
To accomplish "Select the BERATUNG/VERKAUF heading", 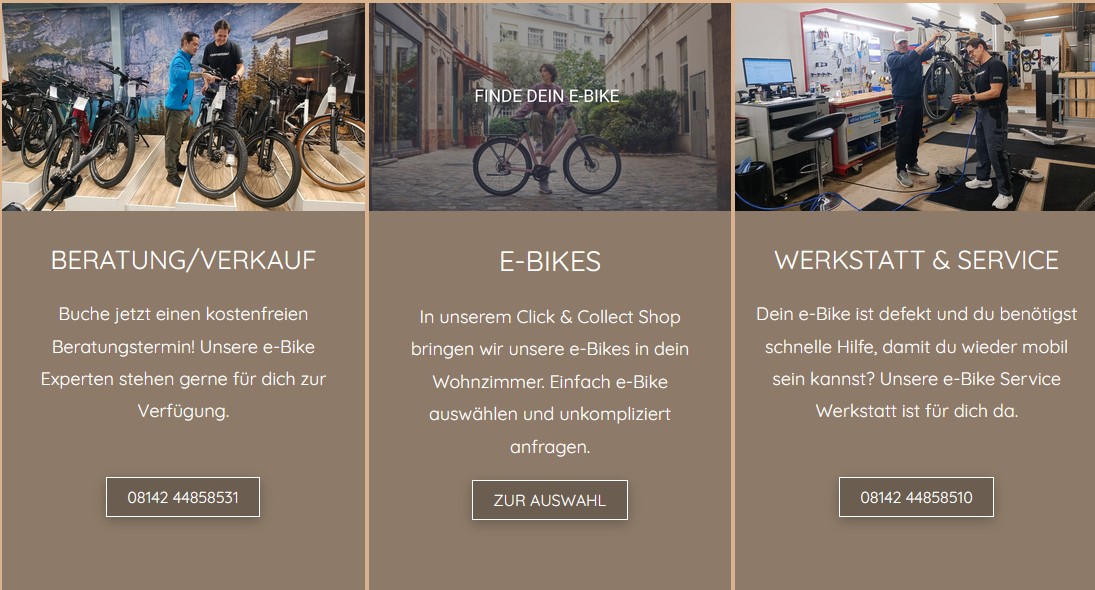I will [183, 260].
